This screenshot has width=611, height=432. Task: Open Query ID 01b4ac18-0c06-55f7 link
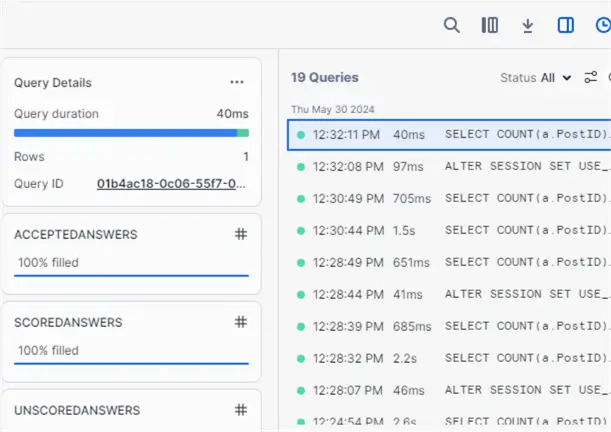tap(171, 183)
